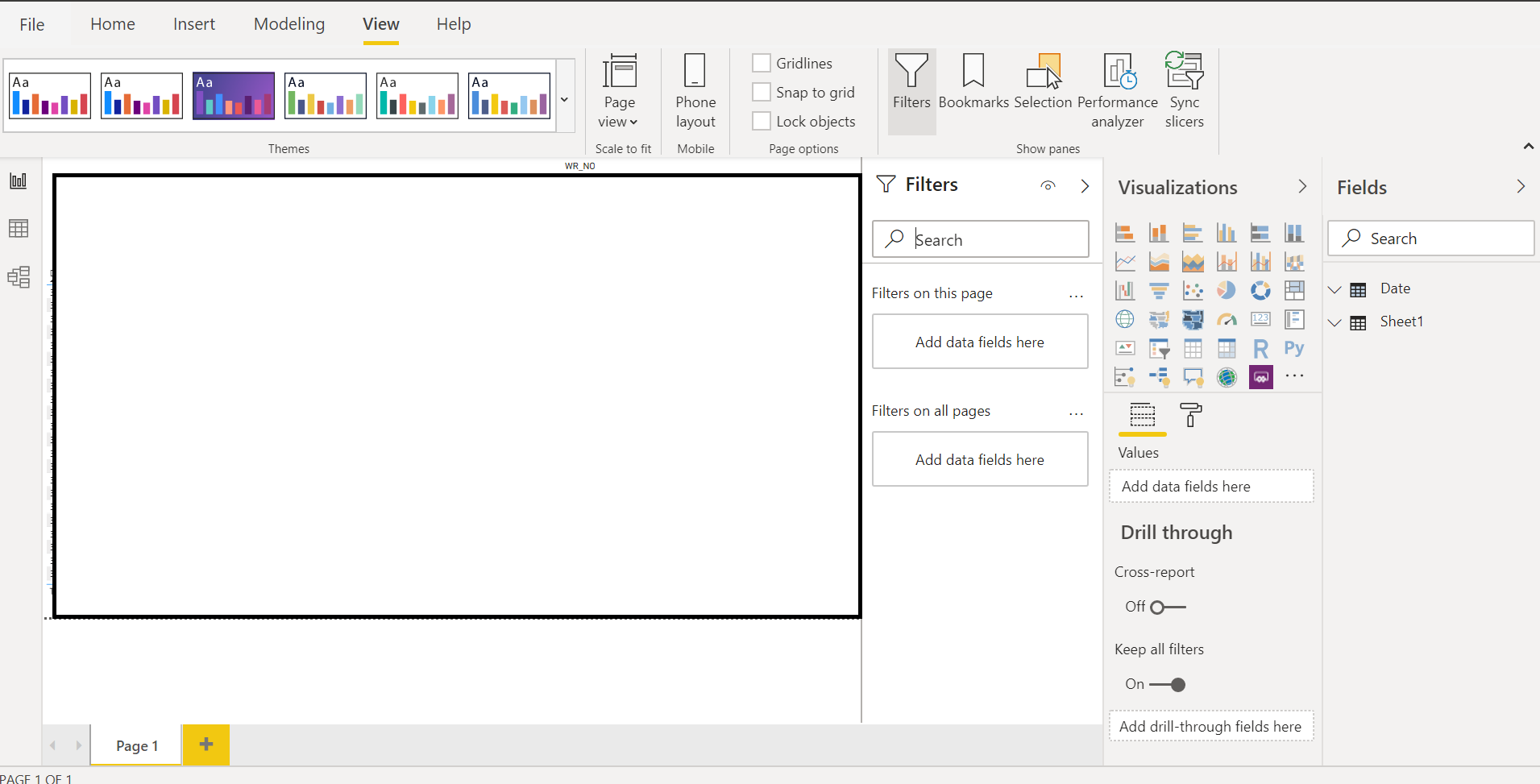Select the map globe visualization
Image resolution: width=1540 pixels, height=784 pixels.
[1125, 319]
